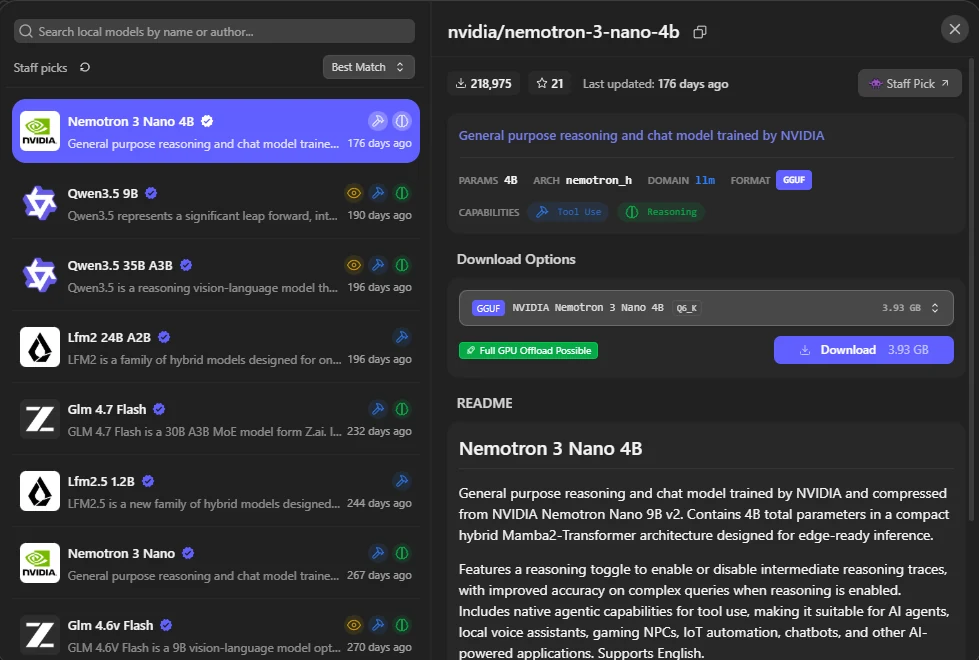The image size is (979, 660).
Task: Click the Liquid logo of Lfm2 24B A2B
Action: [40, 347]
